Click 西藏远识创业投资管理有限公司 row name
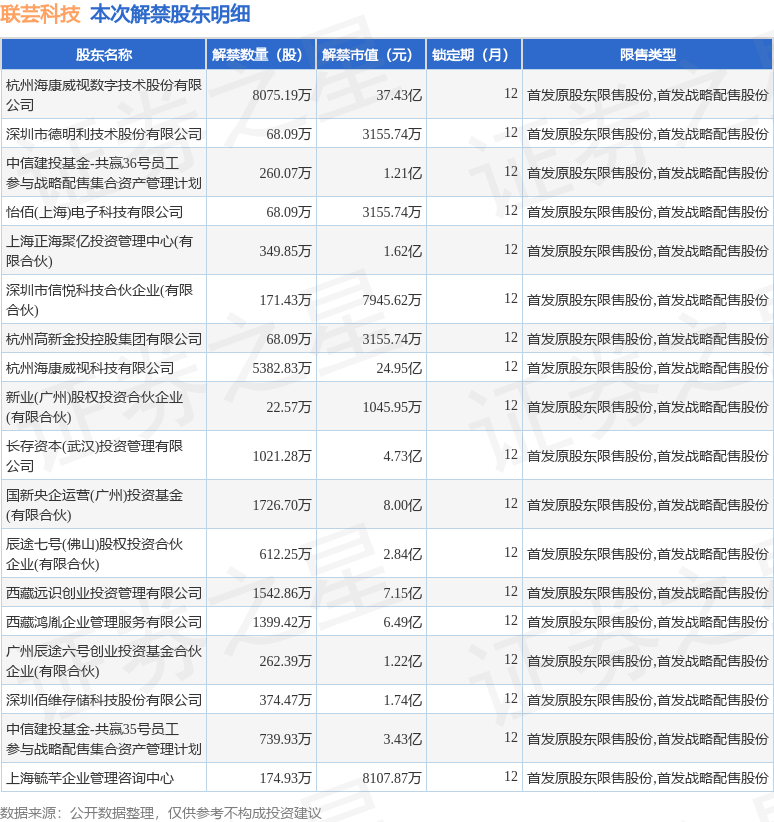The height and width of the screenshot is (822, 774). [x=104, y=593]
